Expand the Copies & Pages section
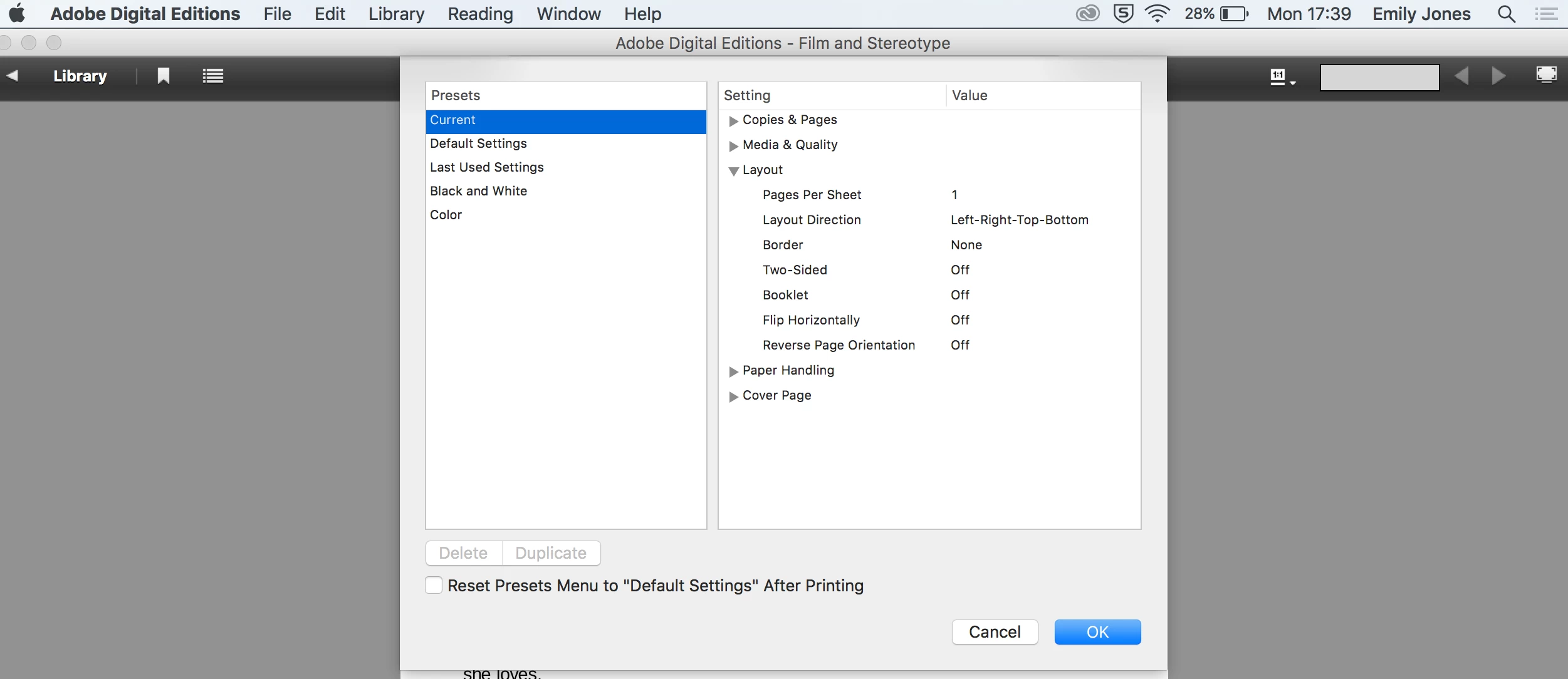This screenshot has width=1568, height=679. click(733, 120)
